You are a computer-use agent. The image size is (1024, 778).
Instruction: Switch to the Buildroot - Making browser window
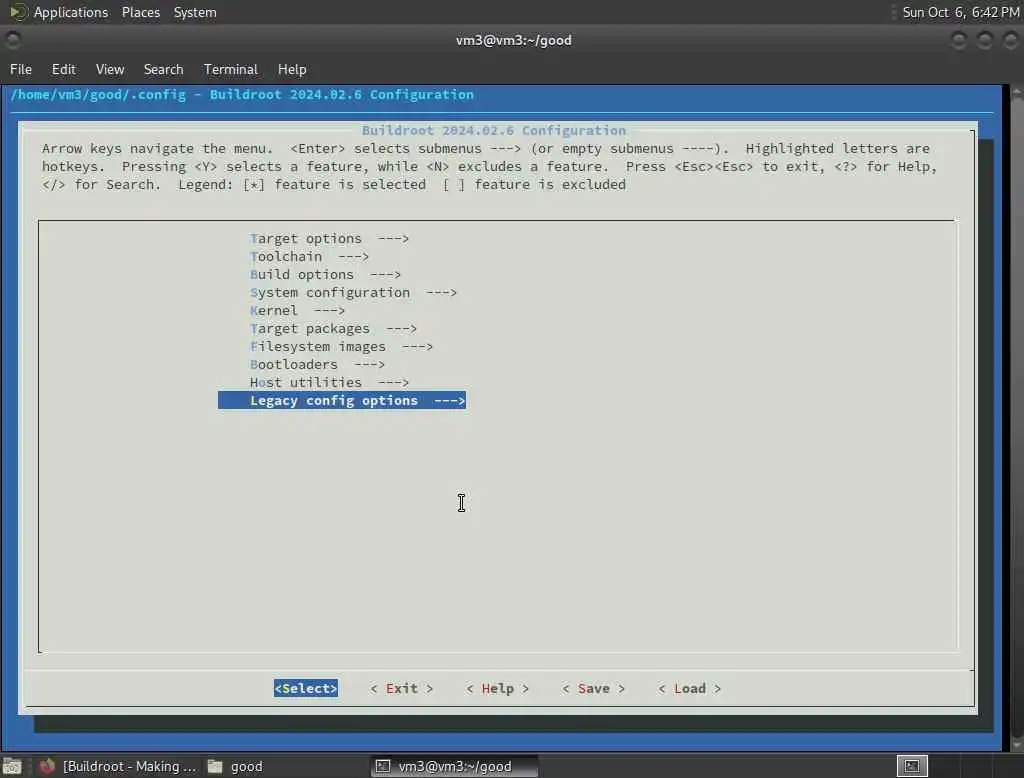pos(118,766)
